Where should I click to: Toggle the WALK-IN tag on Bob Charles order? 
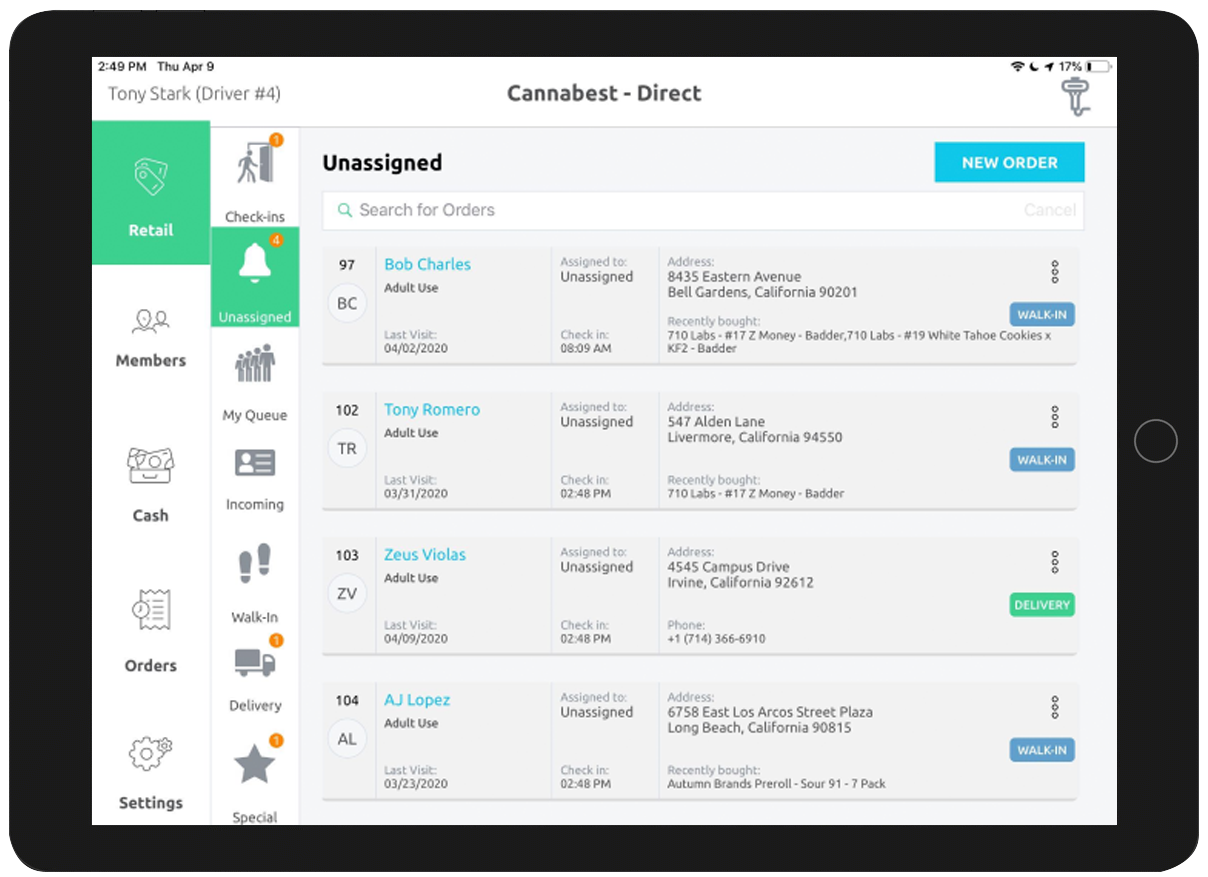[x=1042, y=314]
